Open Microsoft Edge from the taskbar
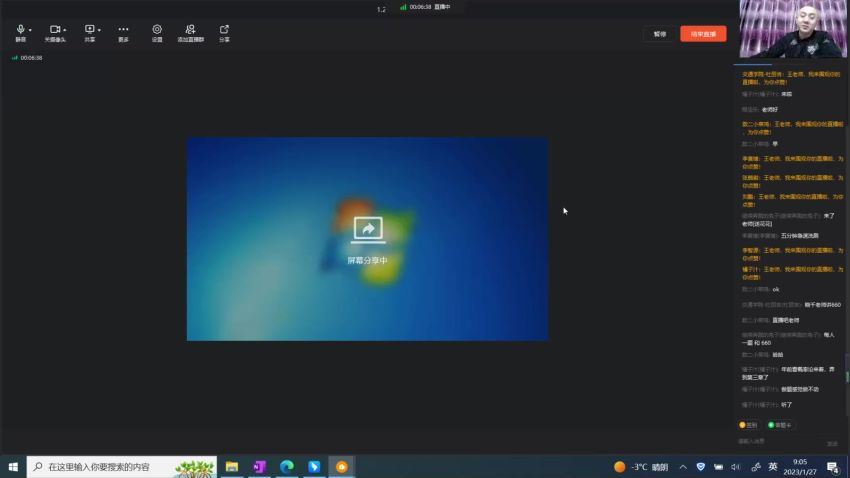 (x=287, y=467)
